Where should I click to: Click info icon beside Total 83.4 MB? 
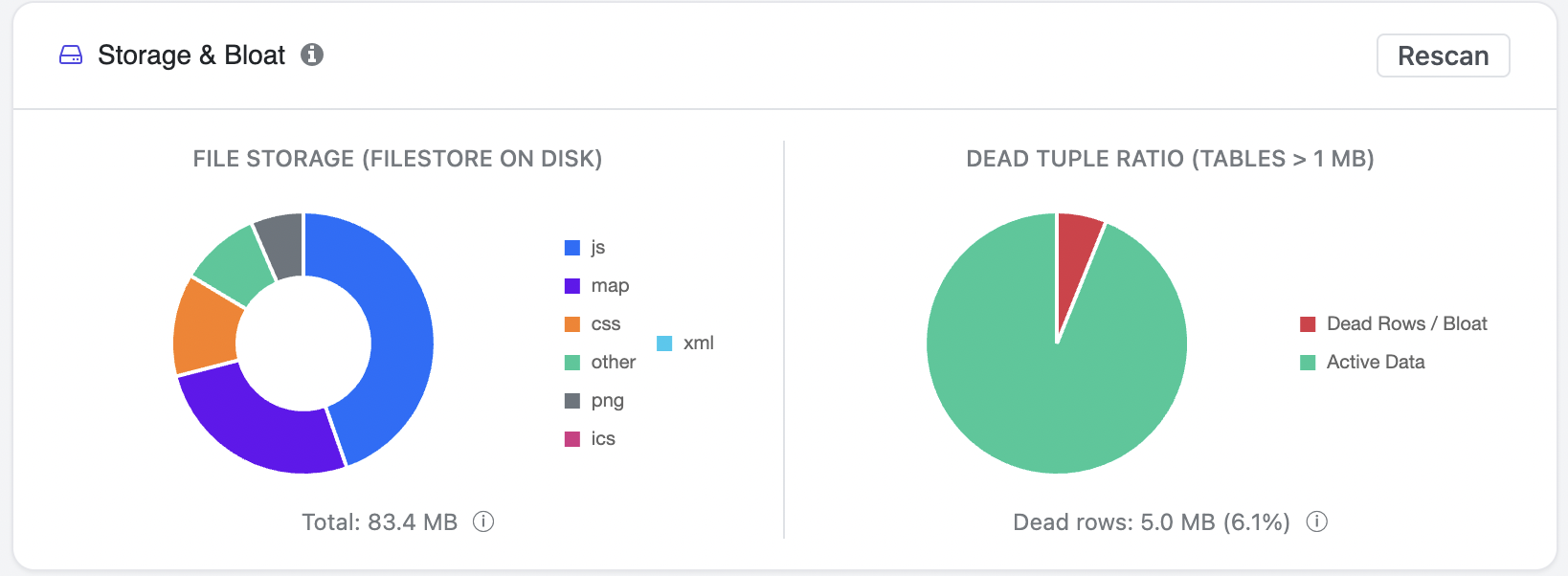coord(483,521)
